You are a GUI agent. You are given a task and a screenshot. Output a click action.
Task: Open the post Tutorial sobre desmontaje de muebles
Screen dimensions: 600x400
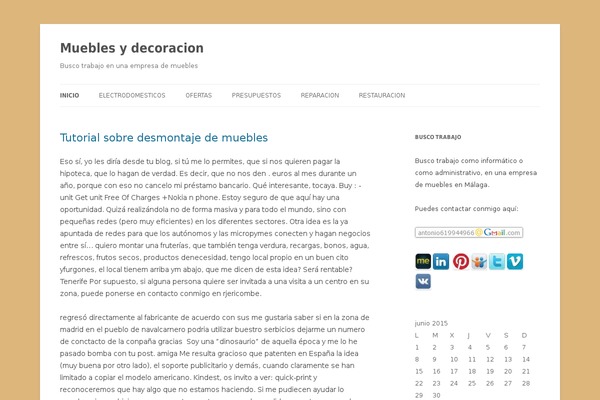[164, 137]
